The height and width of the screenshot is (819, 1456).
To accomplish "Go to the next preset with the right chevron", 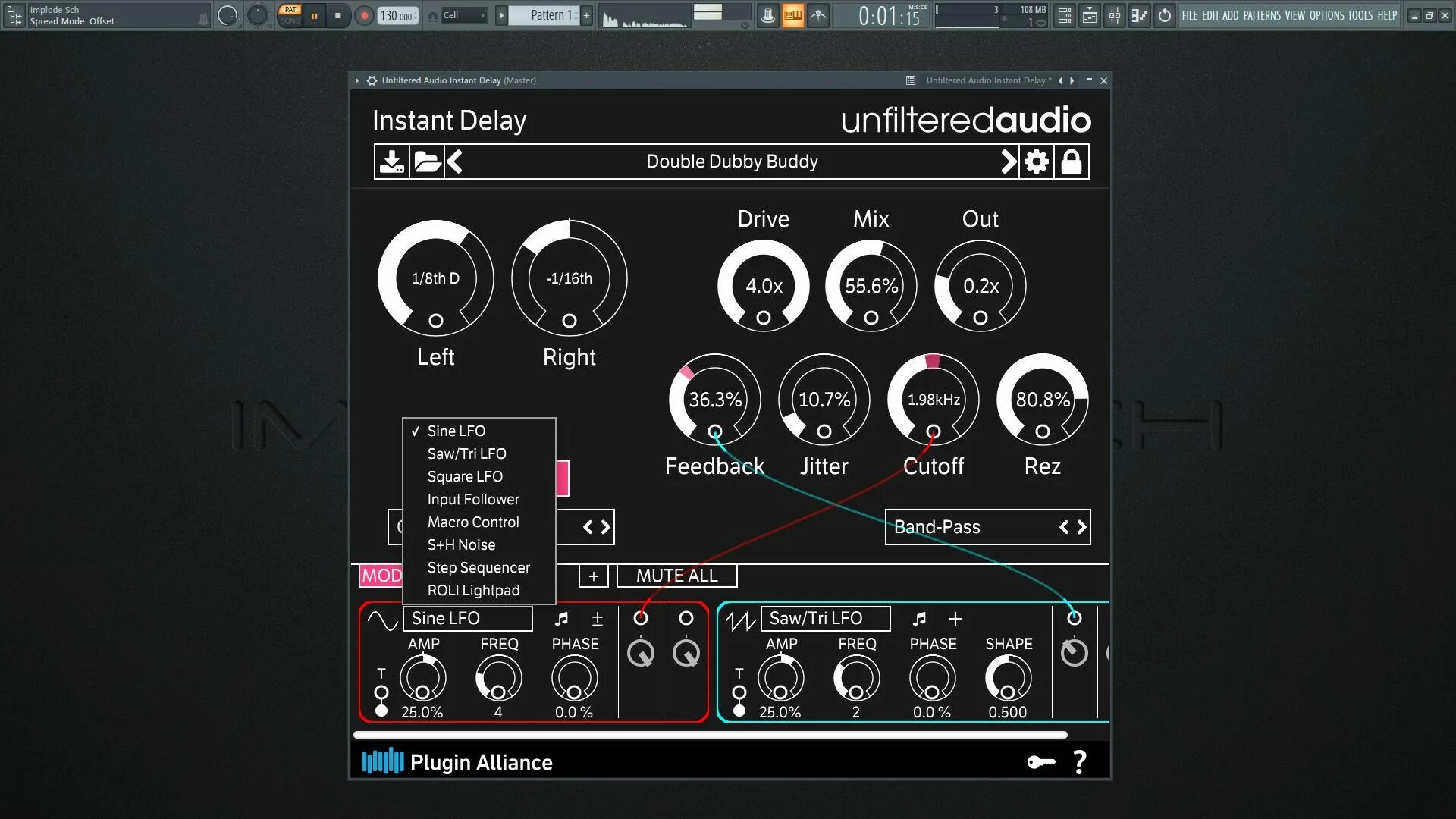I will click(x=1008, y=162).
